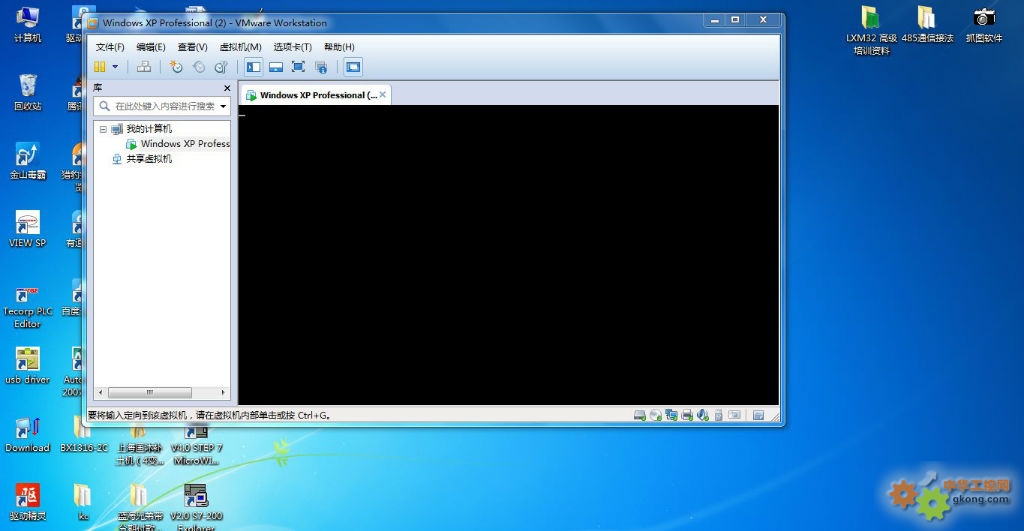Select Tecorp PLC Editor desktop shortcut

pyautogui.click(x=27, y=307)
